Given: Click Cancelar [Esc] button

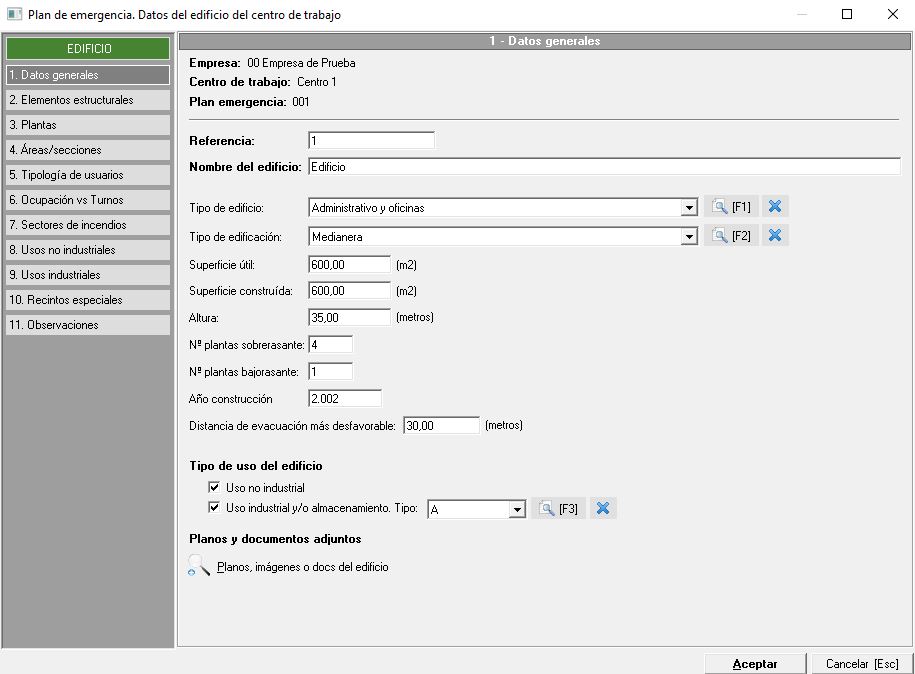Looking at the screenshot, I should tap(861, 664).
